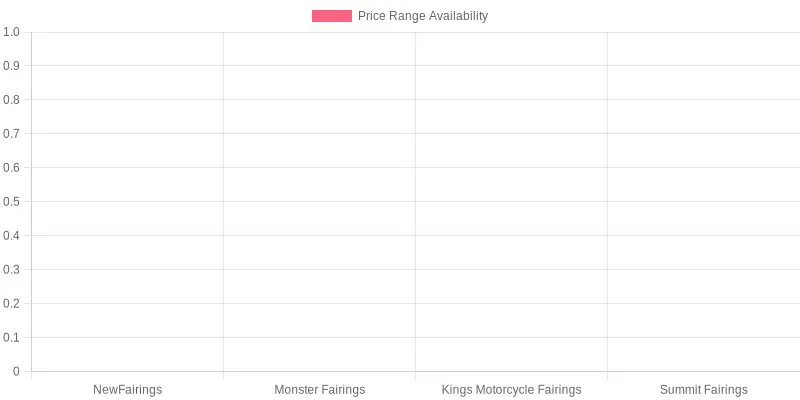This screenshot has width=800, height=400.
Task: Click the 1.0 y-axis tick label
Action: coord(11,32)
